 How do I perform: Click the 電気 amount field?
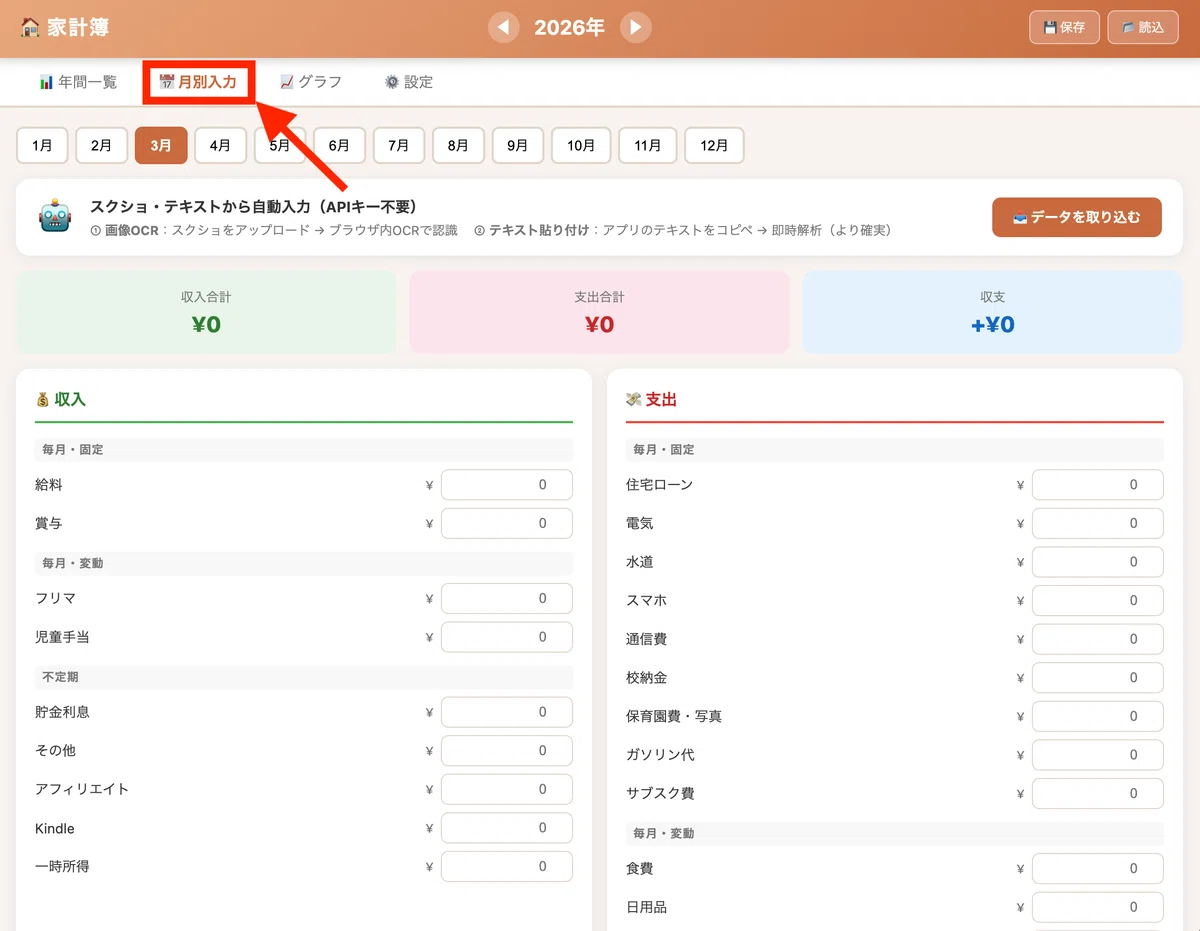(1098, 523)
